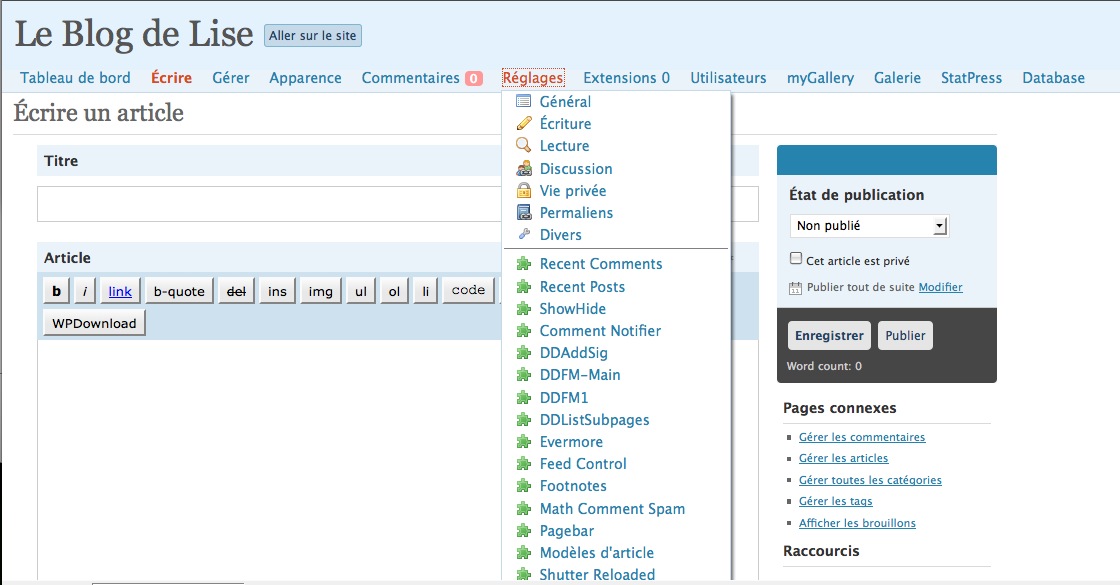The height and width of the screenshot is (585, 1120).
Task: Open the Apparence menu tab
Action: tap(305, 78)
